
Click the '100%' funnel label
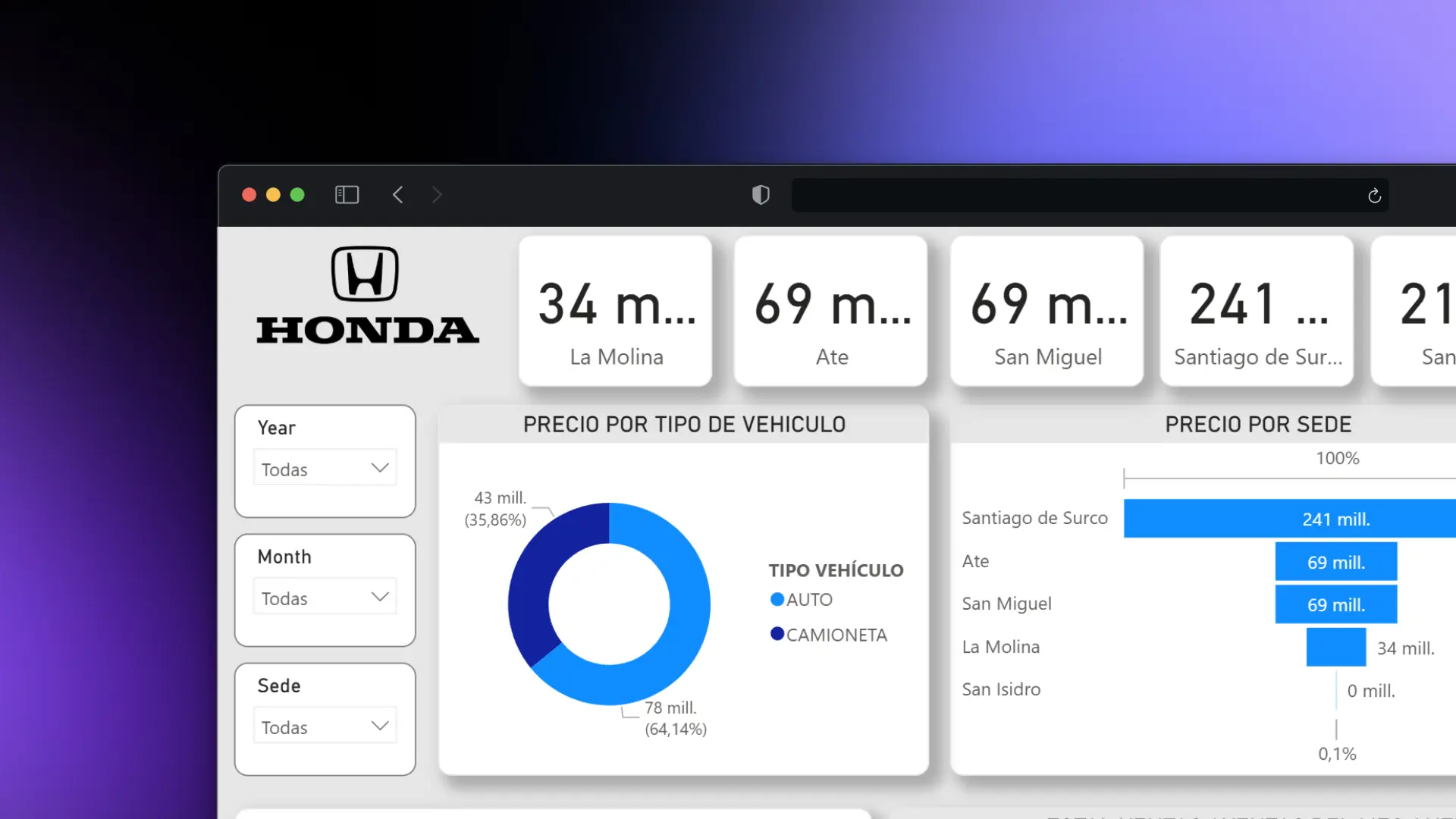click(x=1337, y=458)
